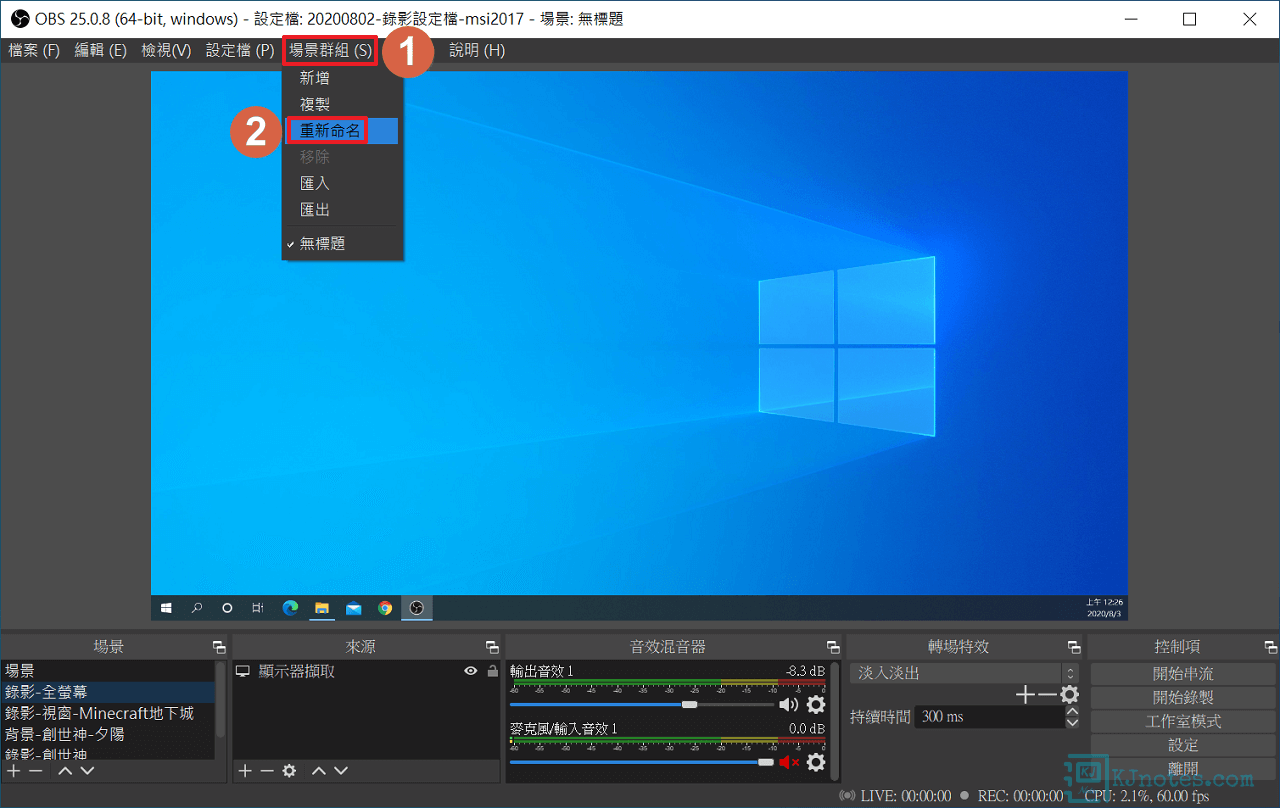This screenshot has width=1280, height=808.
Task: Move the selected source down
Action: pyautogui.click(x=341, y=770)
